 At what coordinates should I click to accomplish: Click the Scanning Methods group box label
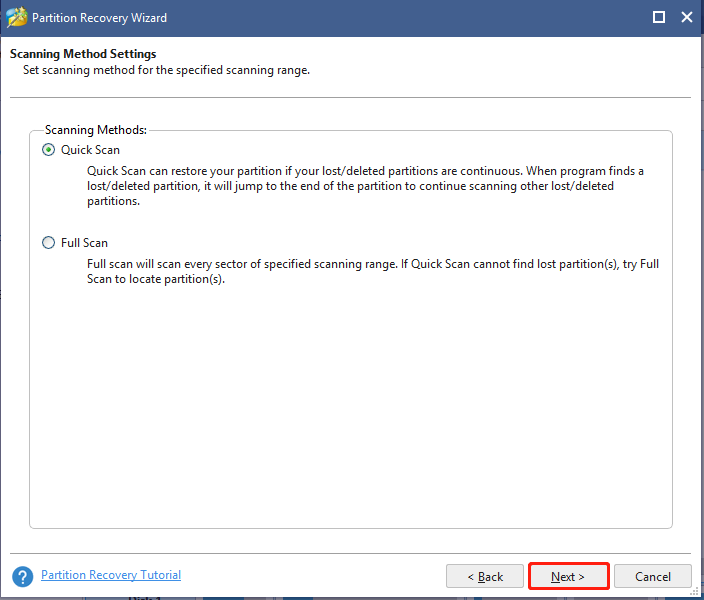coord(96,130)
